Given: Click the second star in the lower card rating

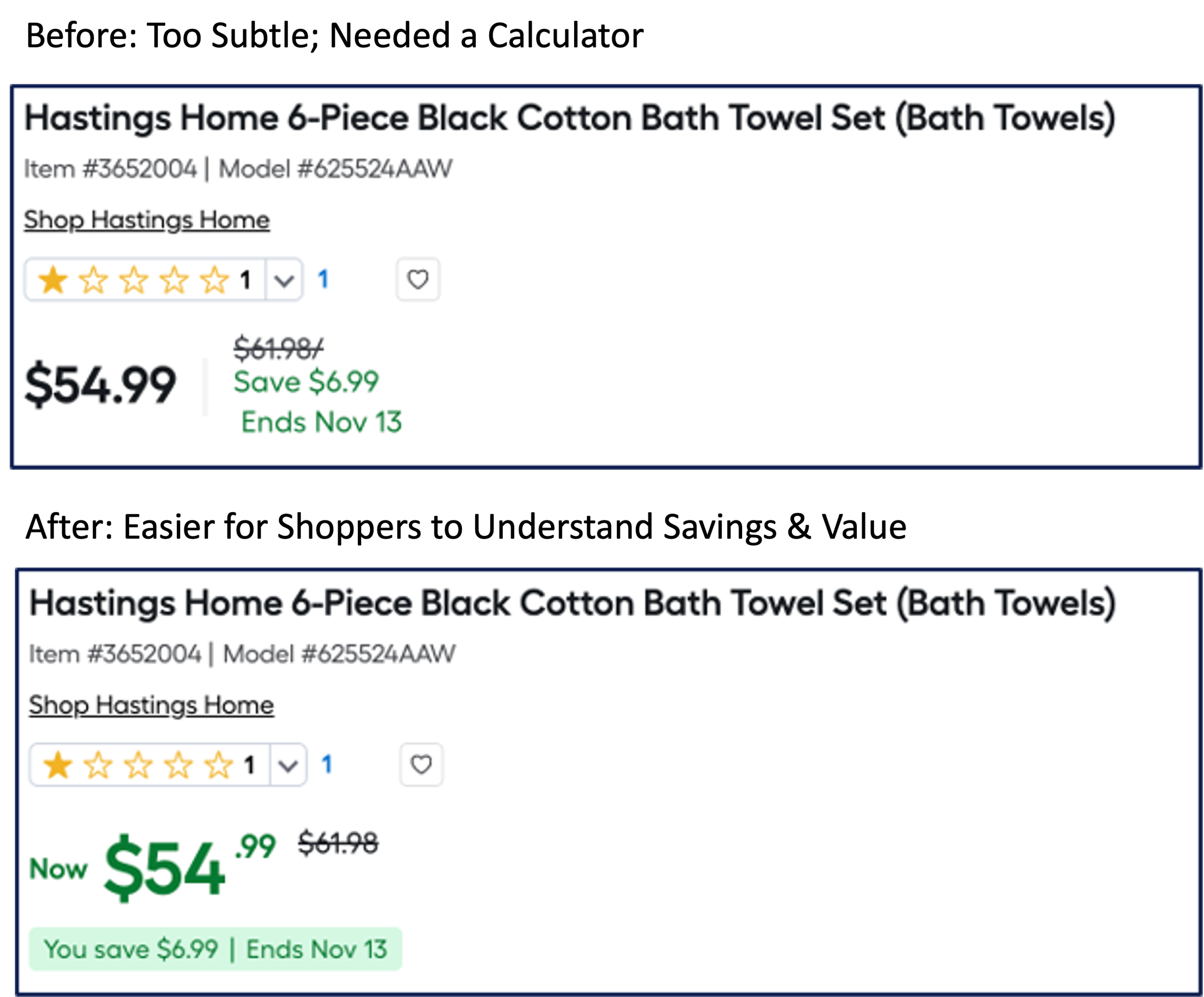Looking at the screenshot, I should (x=98, y=765).
